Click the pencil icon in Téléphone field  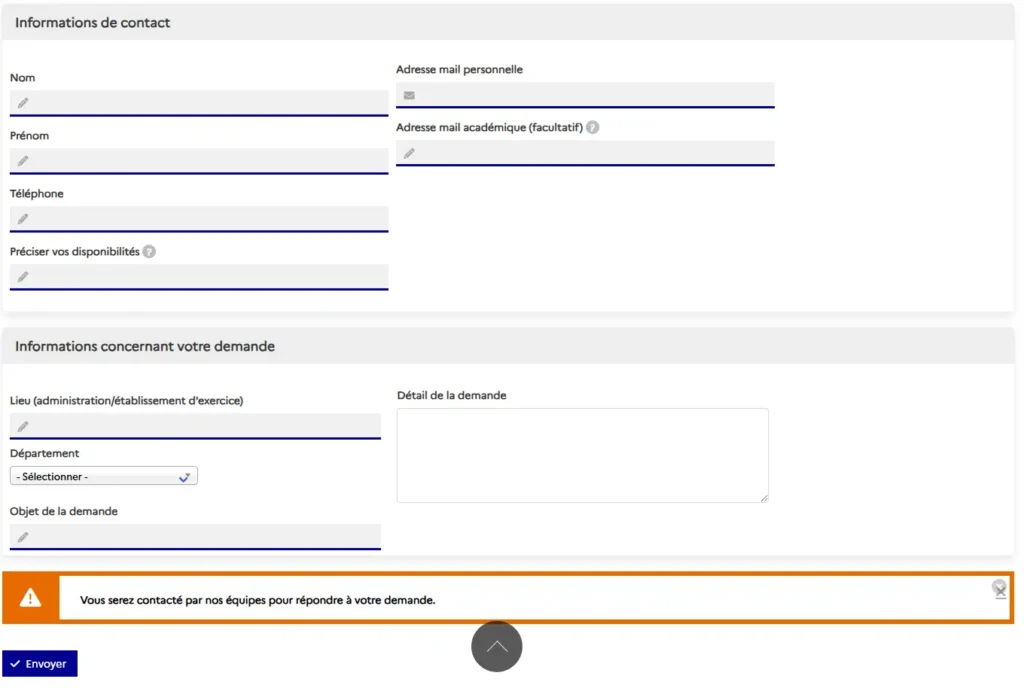click(x=23, y=219)
